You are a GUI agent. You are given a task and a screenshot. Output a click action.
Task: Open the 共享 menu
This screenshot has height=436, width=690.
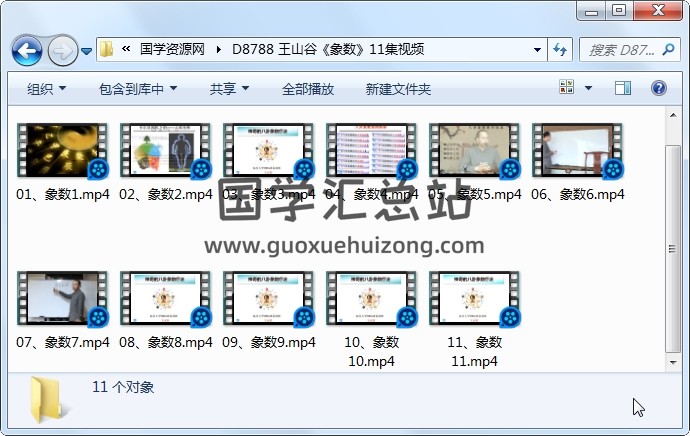tap(229, 89)
